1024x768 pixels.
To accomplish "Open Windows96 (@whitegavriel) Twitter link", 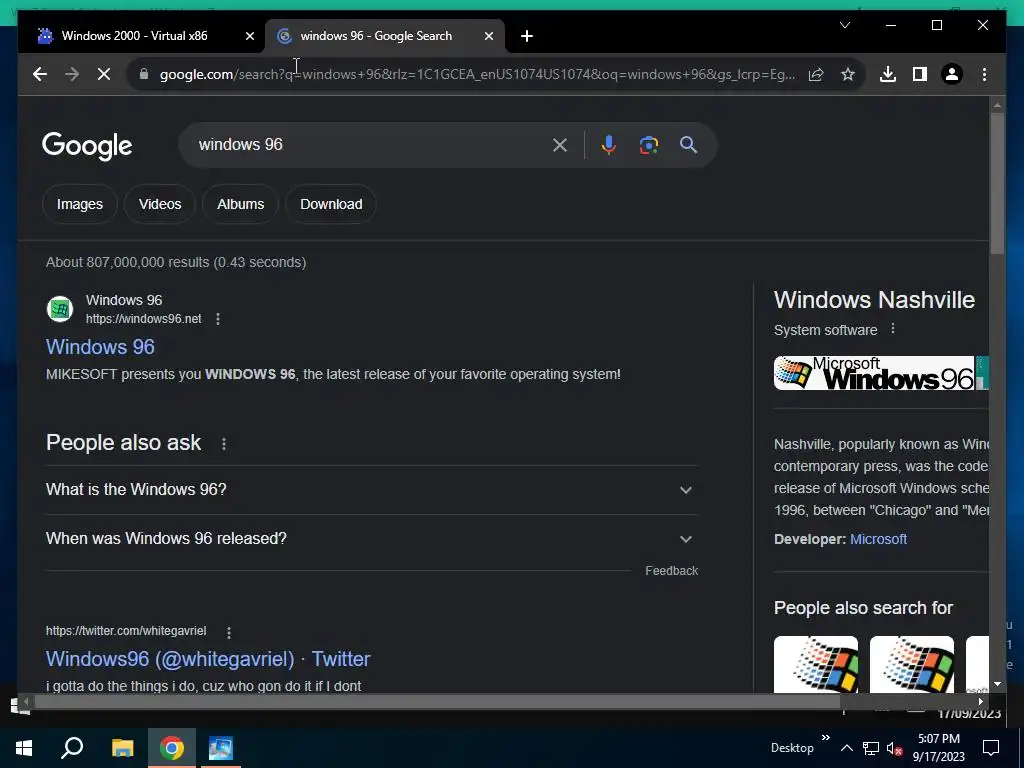I will point(208,659).
